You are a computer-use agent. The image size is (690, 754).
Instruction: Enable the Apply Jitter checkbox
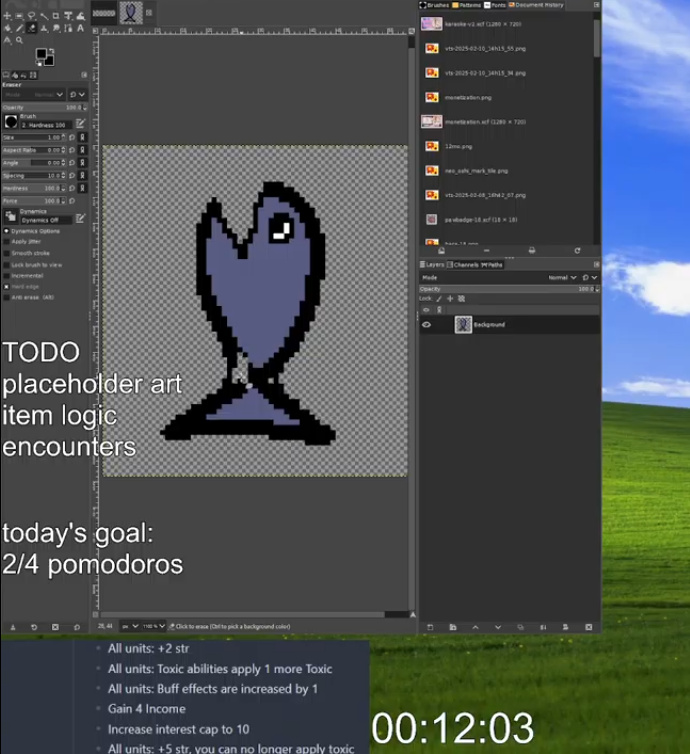pos(6,241)
